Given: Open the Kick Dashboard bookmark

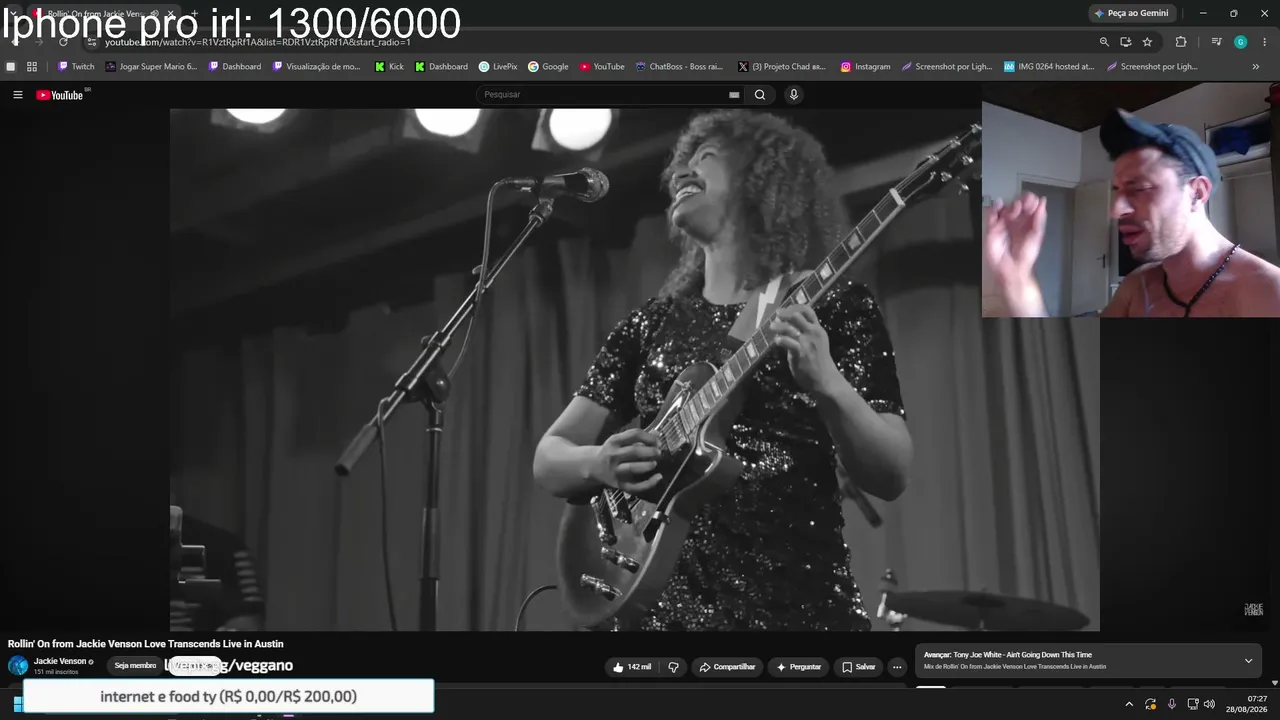Looking at the screenshot, I should coord(441,67).
